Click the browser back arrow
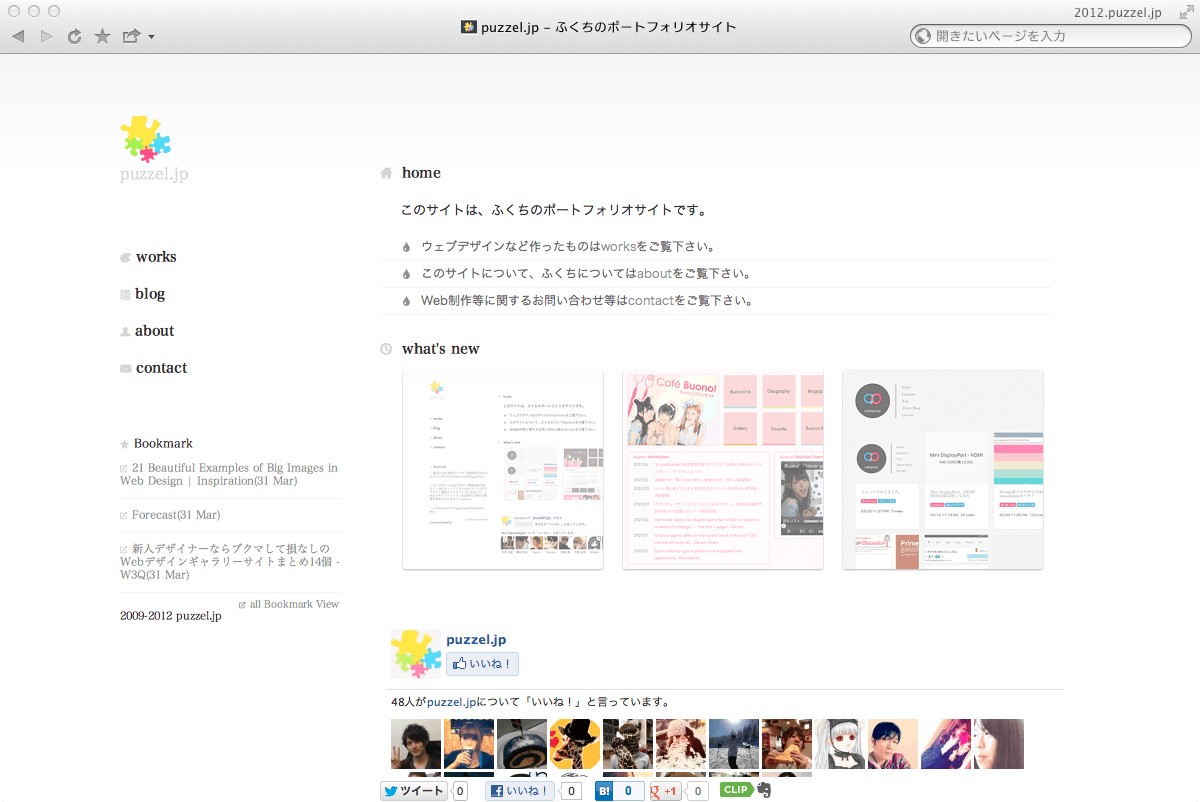This screenshot has width=1200, height=802. pyautogui.click(x=18, y=36)
